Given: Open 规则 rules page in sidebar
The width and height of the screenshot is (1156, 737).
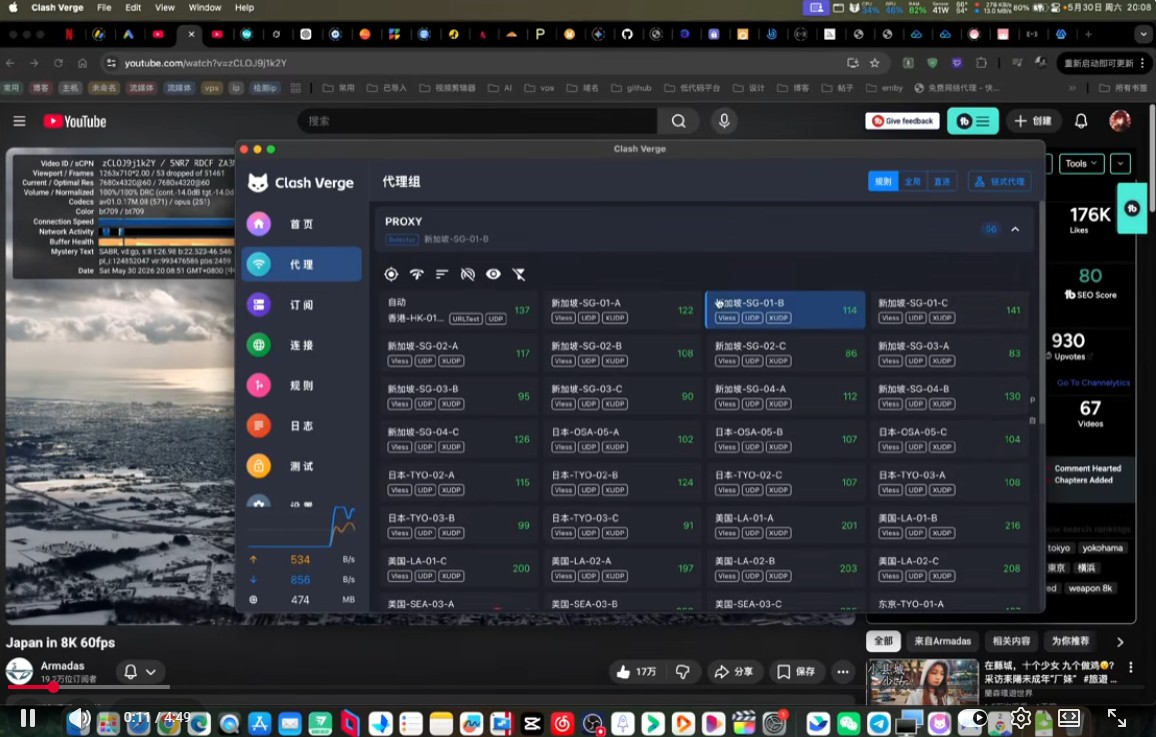Looking at the screenshot, I should [x=302, y=385].
